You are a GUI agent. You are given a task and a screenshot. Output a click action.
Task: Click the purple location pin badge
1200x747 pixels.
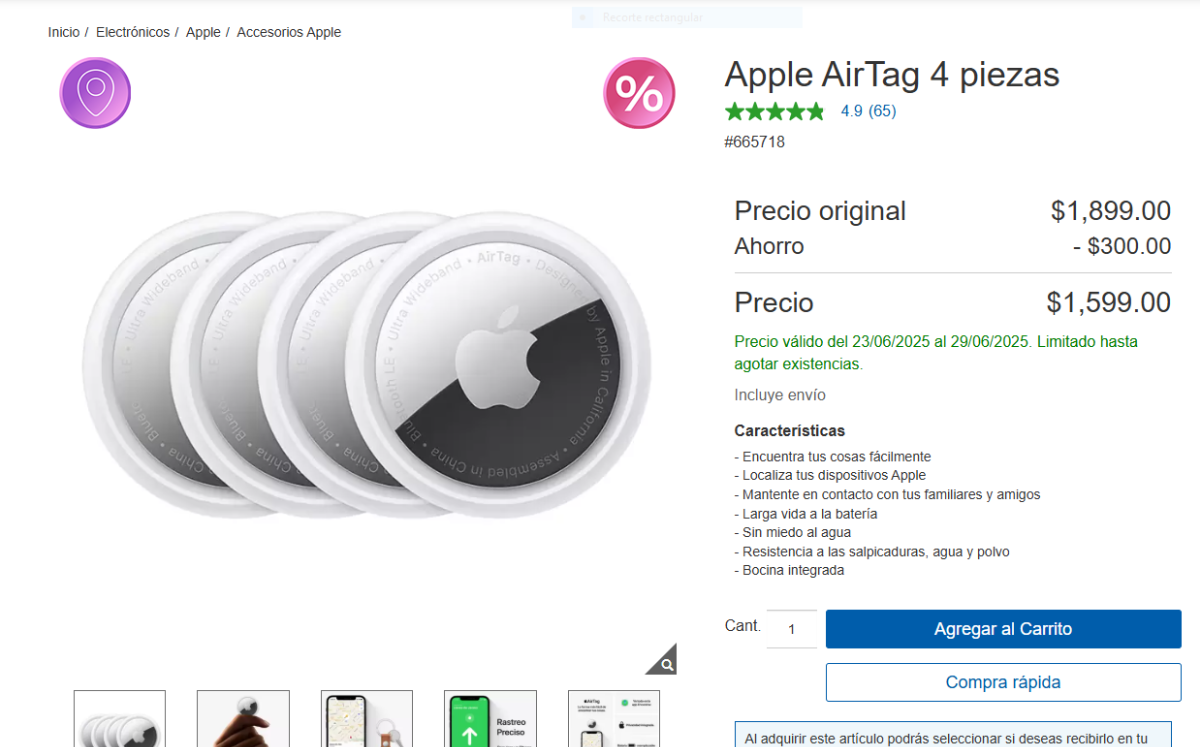95,93
